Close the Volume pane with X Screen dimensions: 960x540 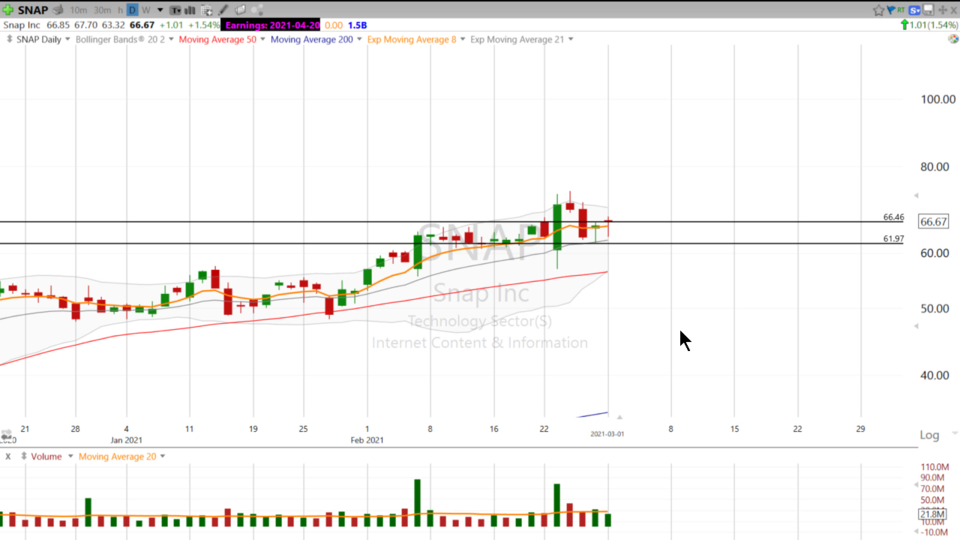(x=8, y=456)
